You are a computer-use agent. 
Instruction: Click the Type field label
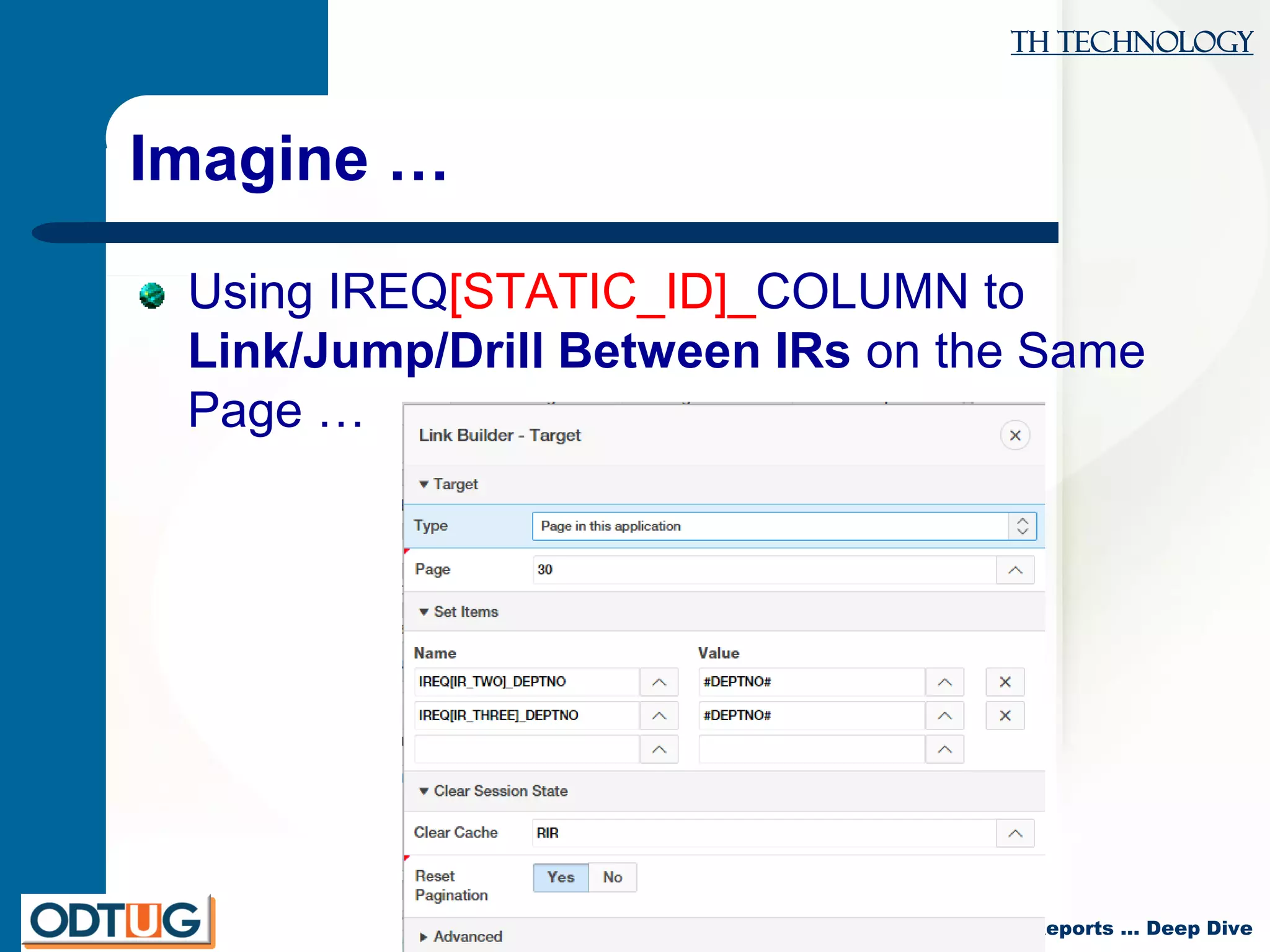430,526
